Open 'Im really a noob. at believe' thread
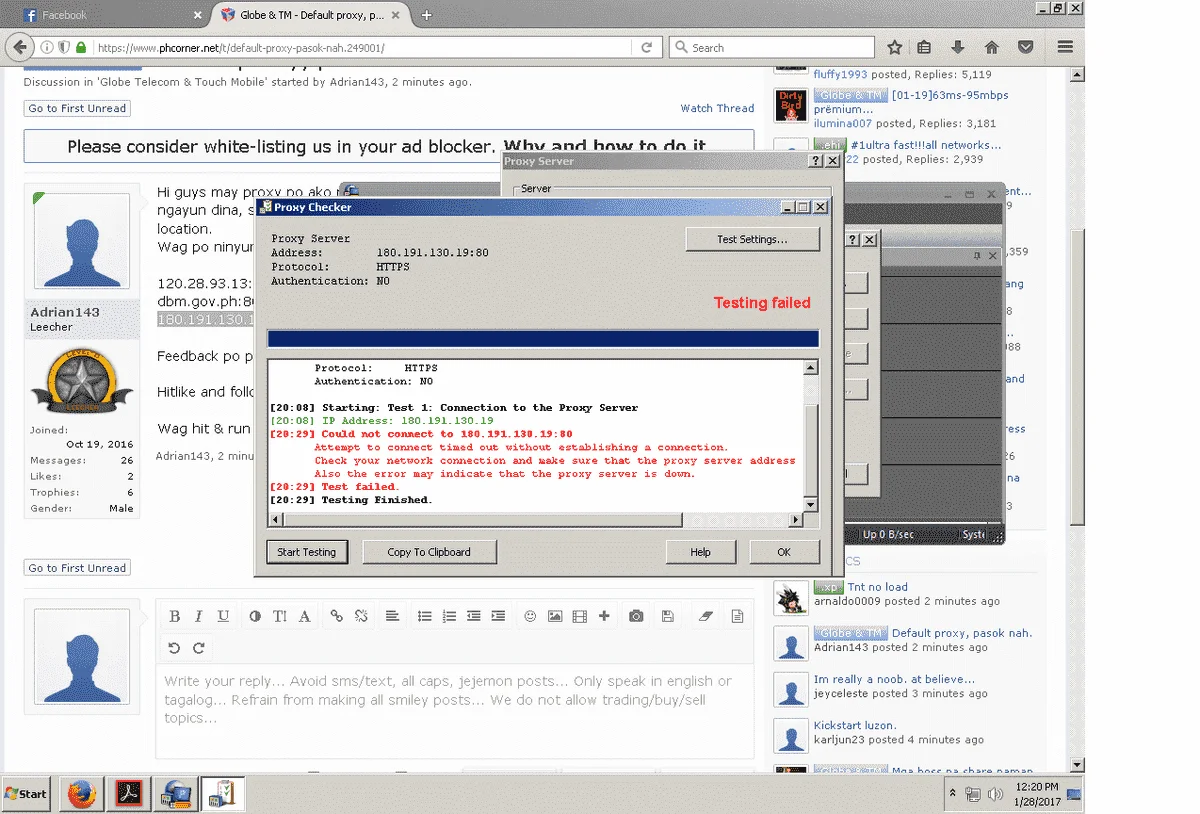The height and width of the screenshot is (814, 1200). 894,679
